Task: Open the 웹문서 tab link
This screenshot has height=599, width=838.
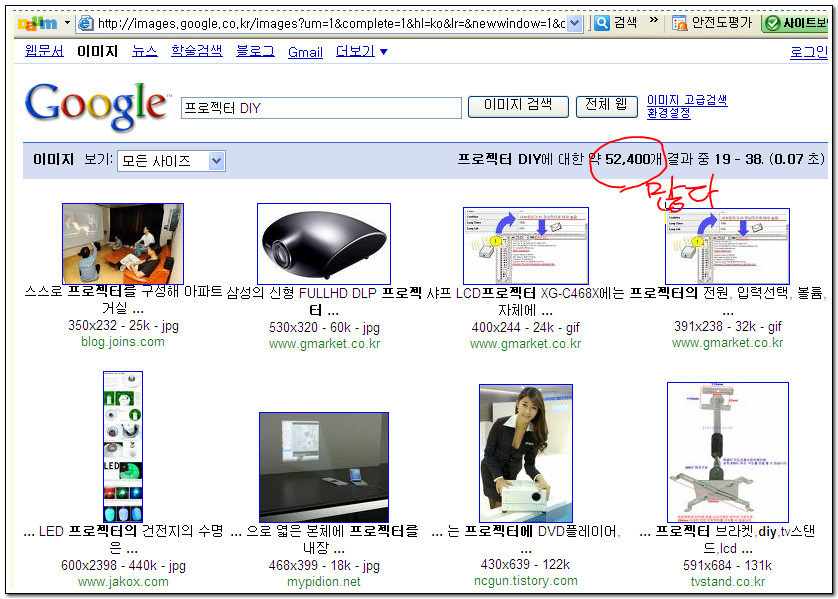Action: [44, 51]
